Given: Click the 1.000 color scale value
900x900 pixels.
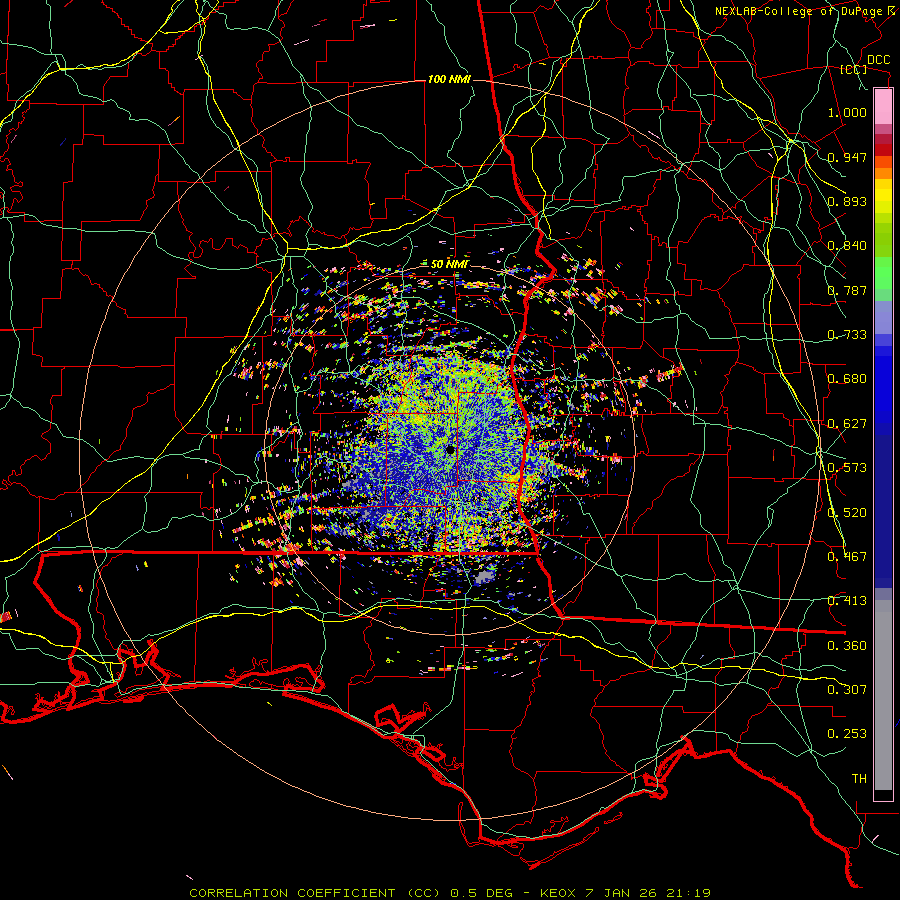Looking at the screenshot, I should (847, 112).
